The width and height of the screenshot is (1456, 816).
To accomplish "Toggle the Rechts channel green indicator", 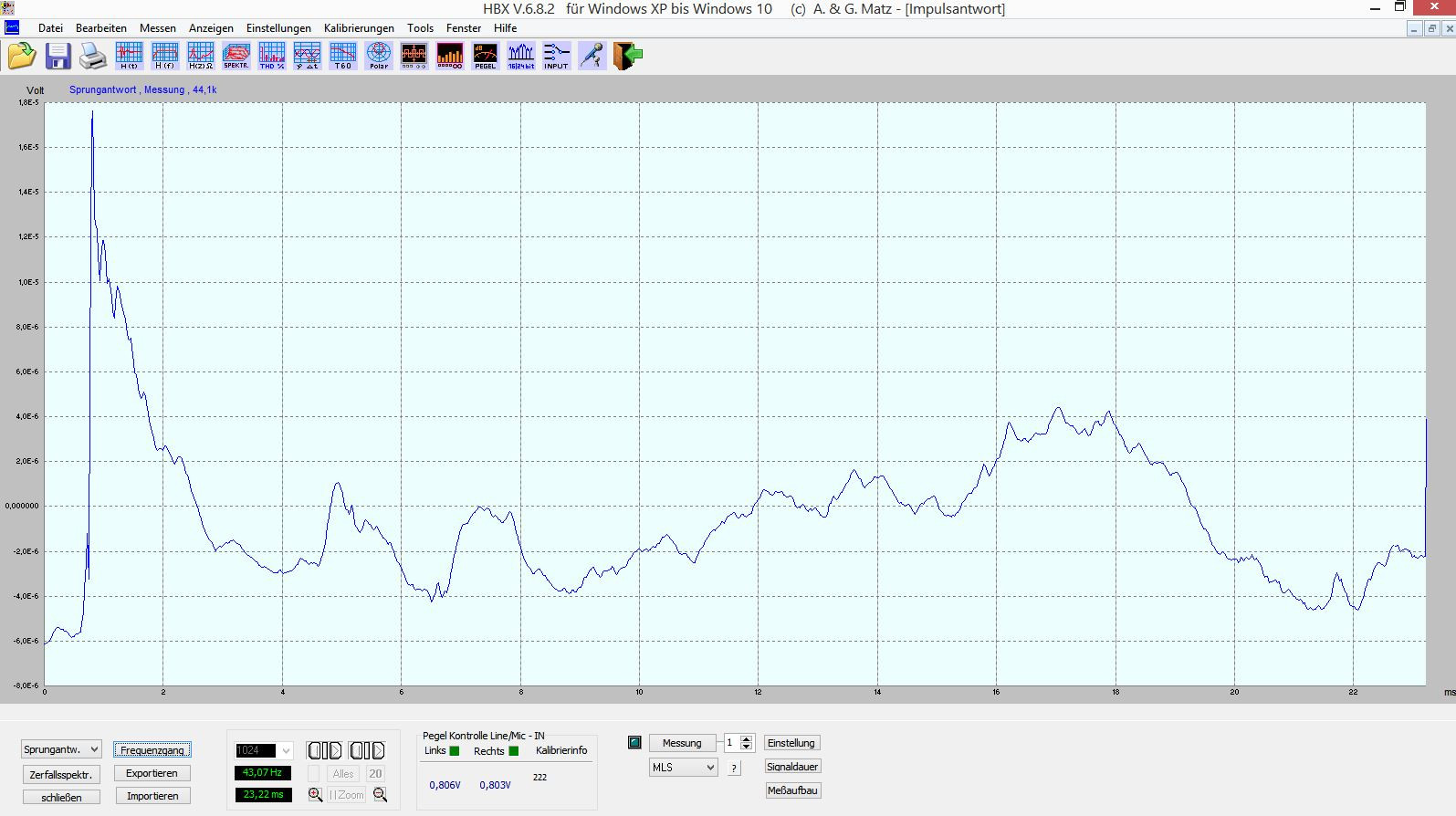I will pos(513,750).
